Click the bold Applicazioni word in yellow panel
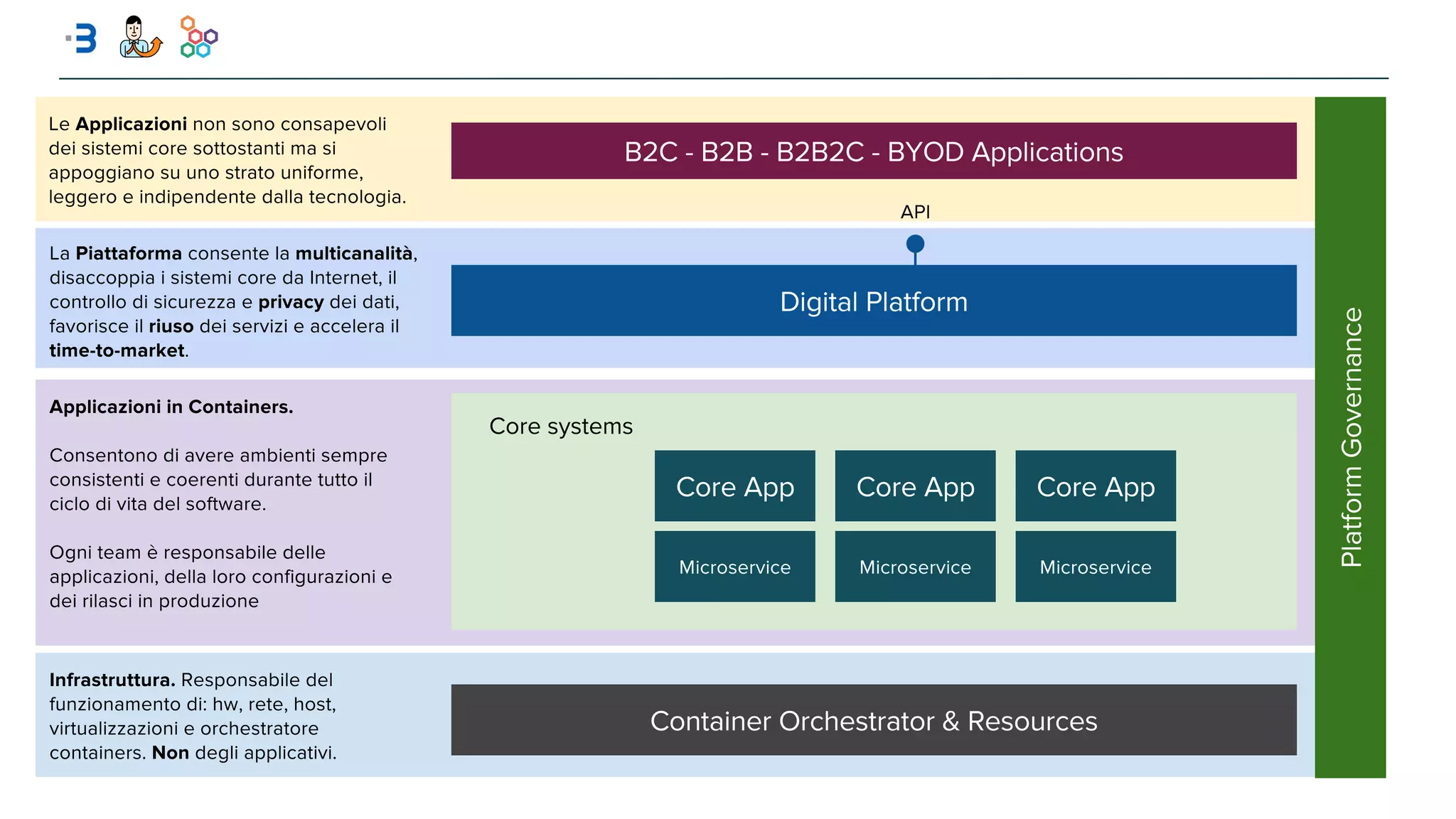 point(131,124)
